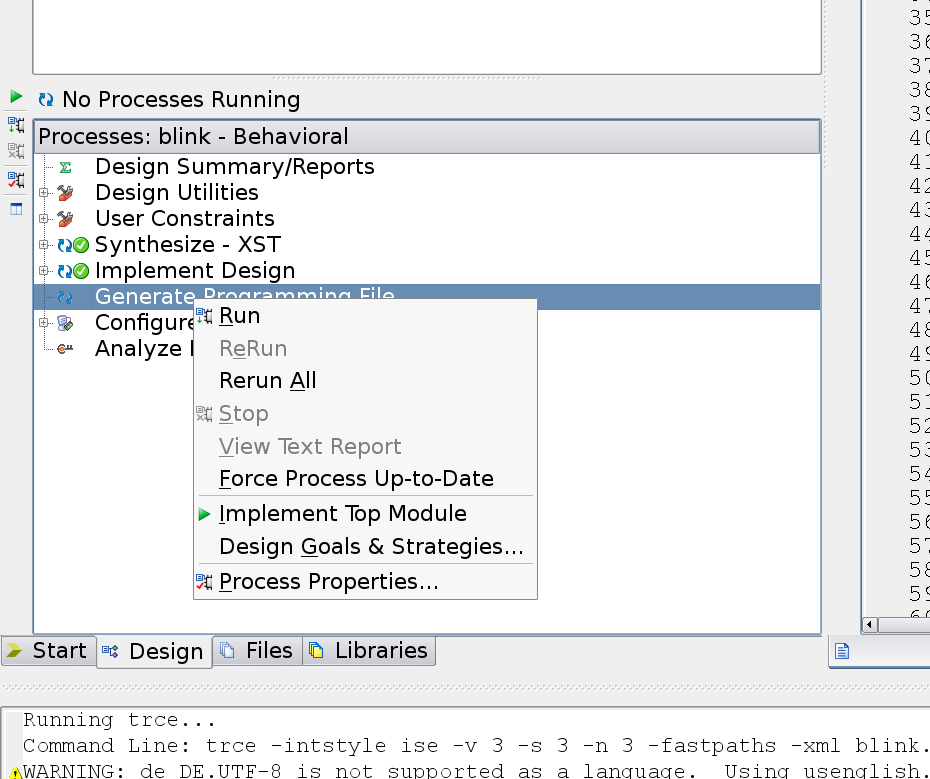Click the Run process toolbar icon
The width and height of the screenshot is (930, 779).
pyautogui.click(x=16, y=125)
